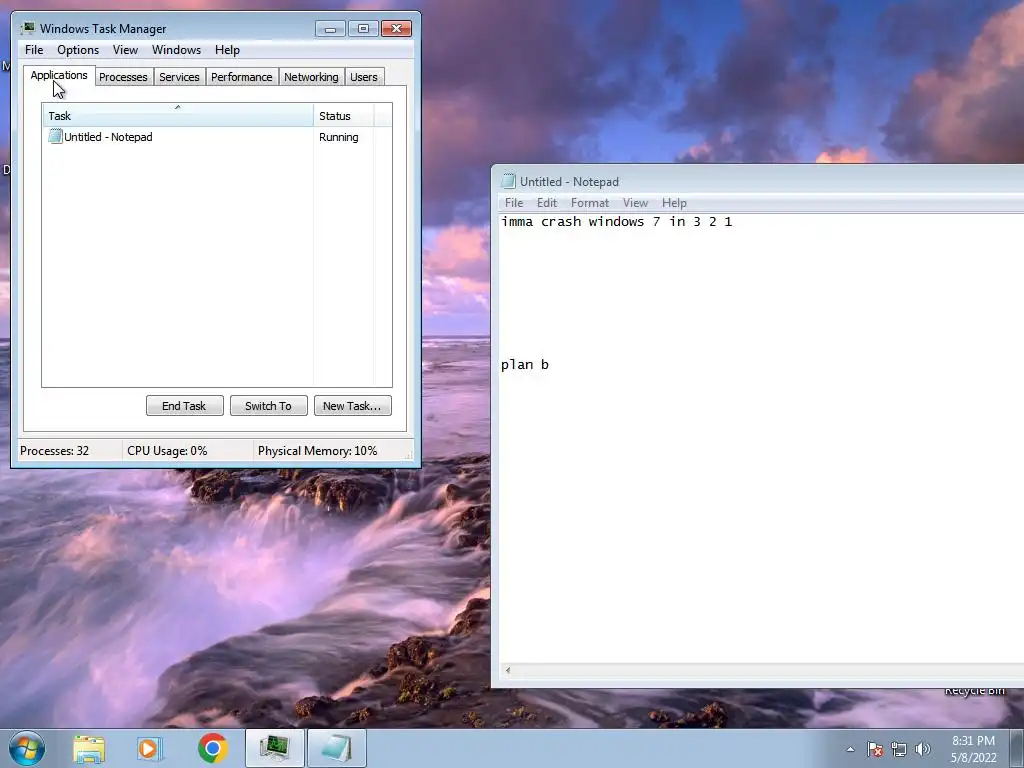Open the Edit menu in Notepad

547,202
